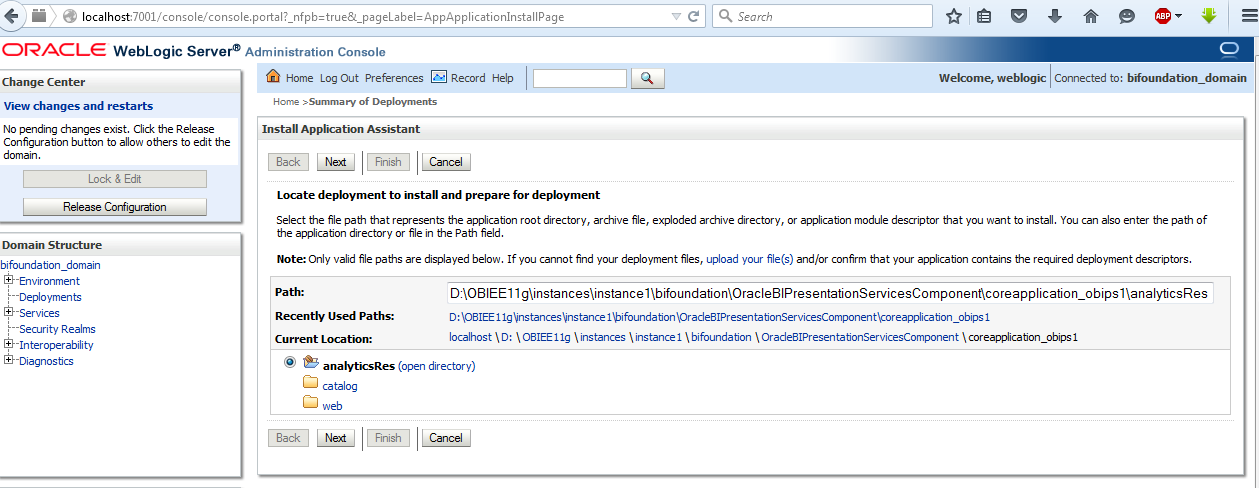Click instance1 in Current Location path

click(x=657, y=337)
